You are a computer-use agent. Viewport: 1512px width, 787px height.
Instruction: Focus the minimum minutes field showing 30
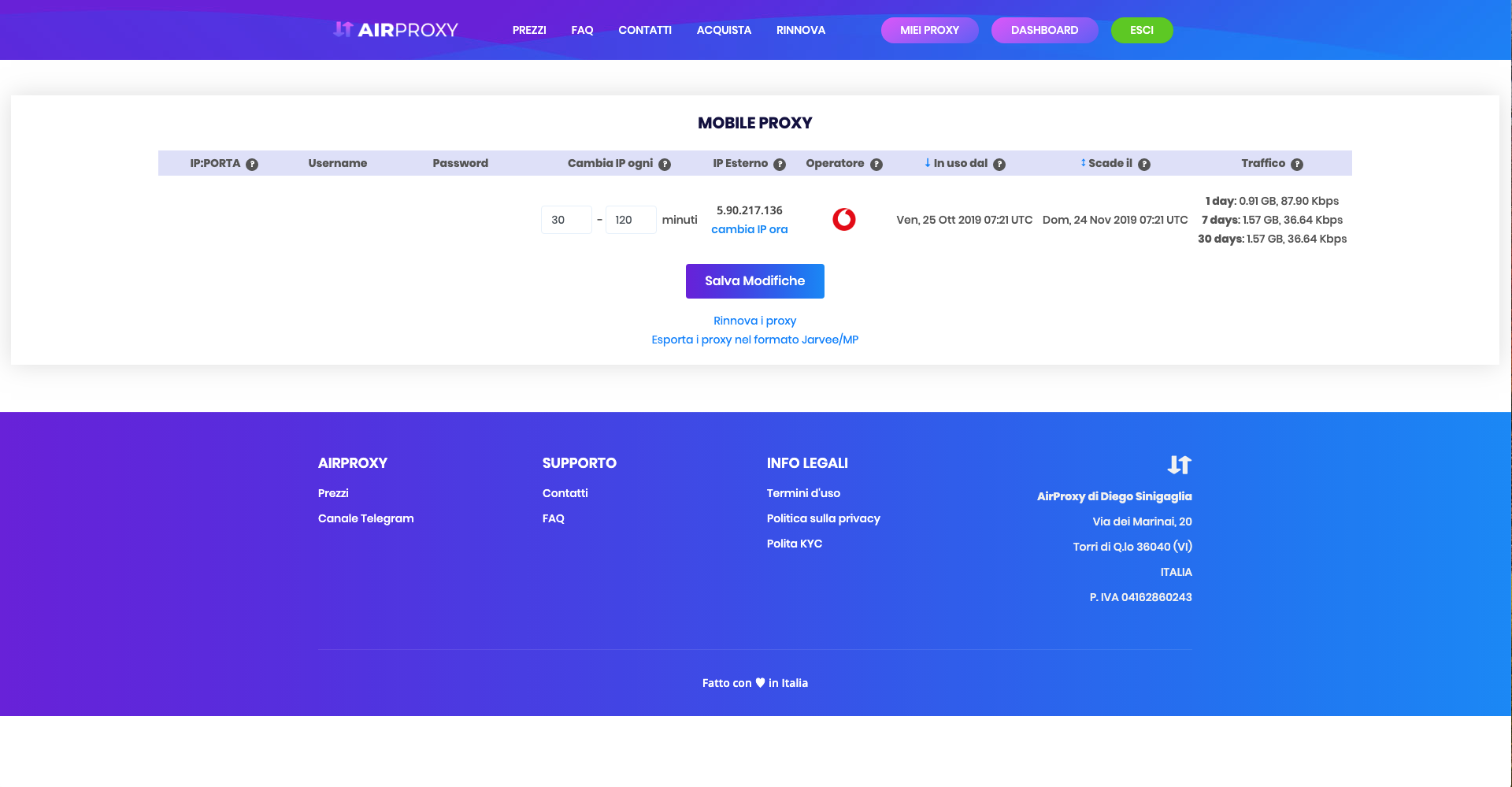pyautogui.click(x=566, y=220)
